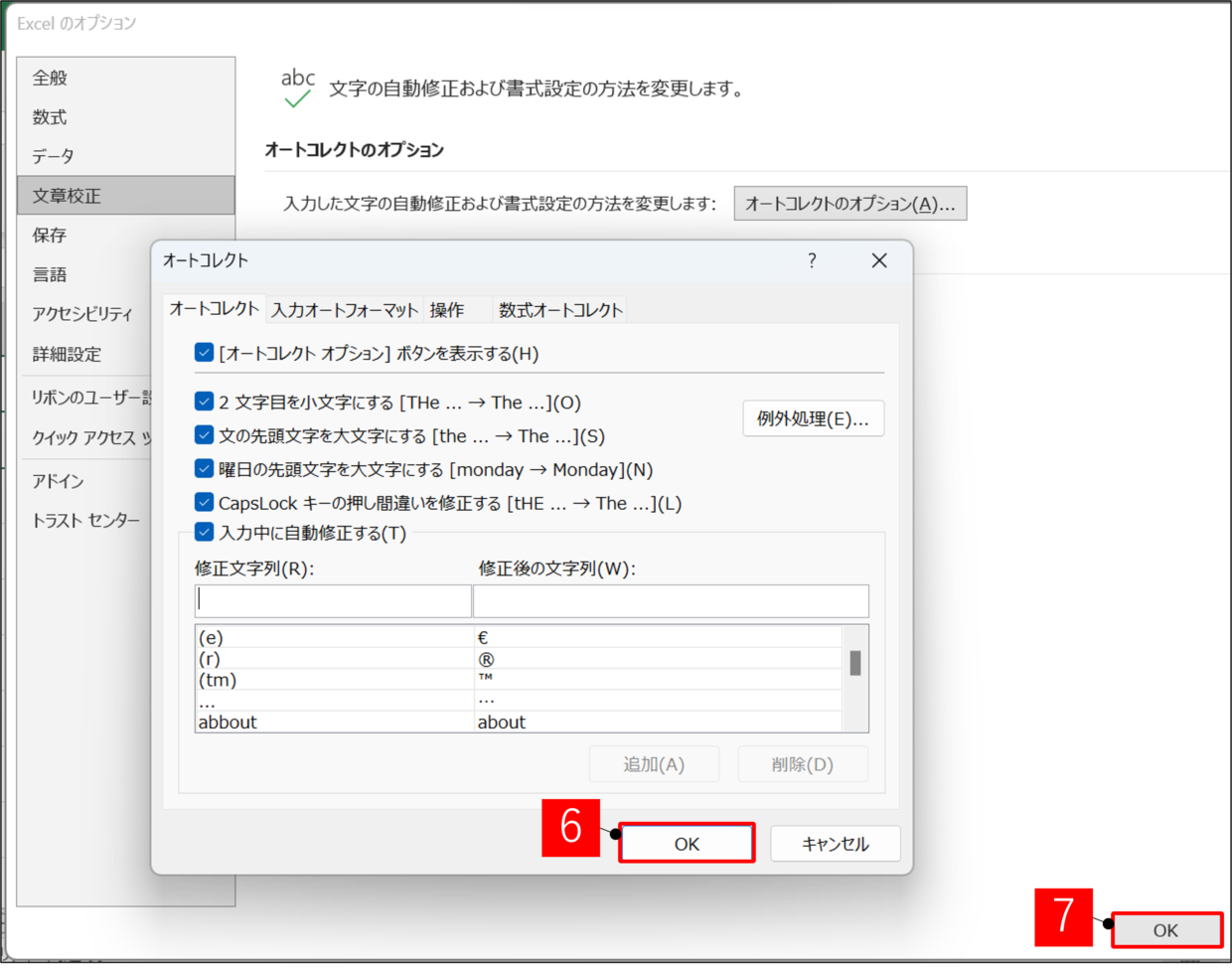Toggle the show AutoCorrect Options button checkbox
Screen dimensions: 1232x973
tap(204, 353)
